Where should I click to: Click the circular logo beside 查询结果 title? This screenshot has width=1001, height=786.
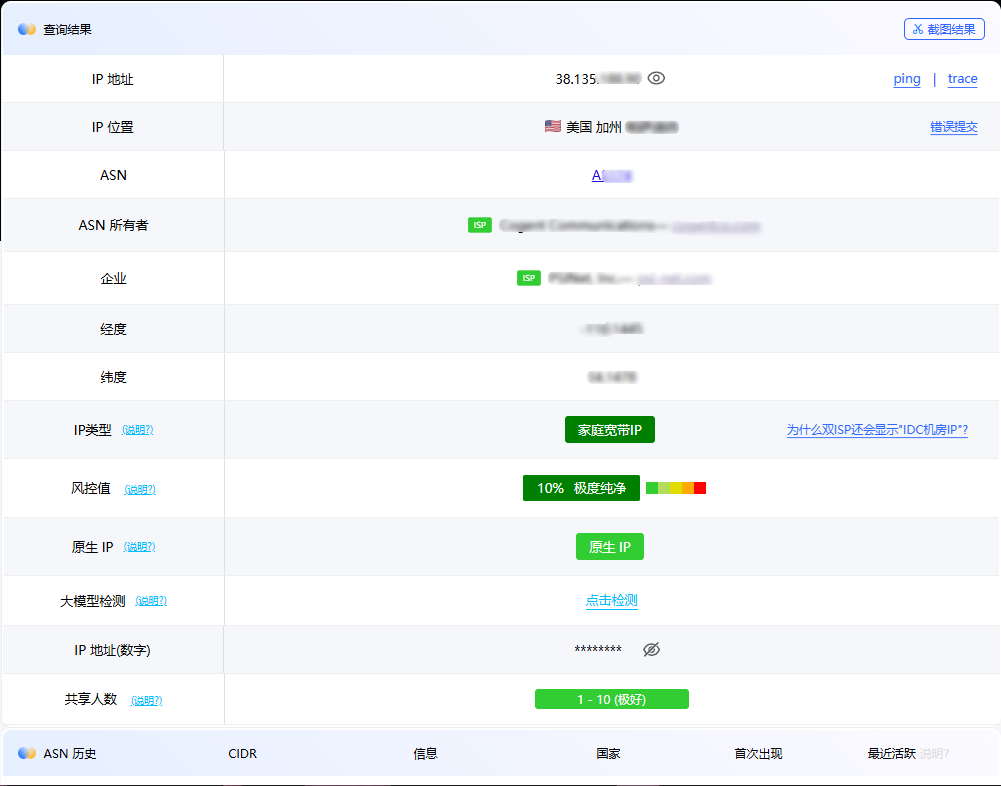(25, 29)
